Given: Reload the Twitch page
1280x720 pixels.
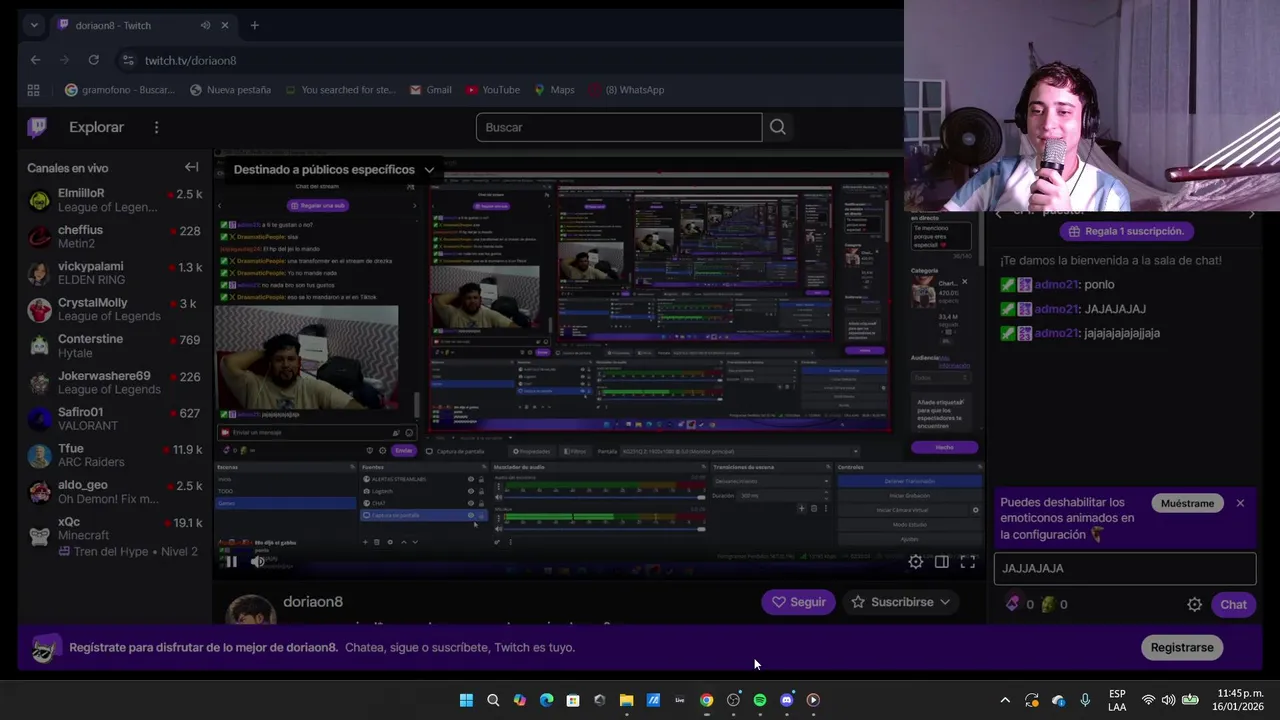Looking at the screenshot, I should 93,60.
